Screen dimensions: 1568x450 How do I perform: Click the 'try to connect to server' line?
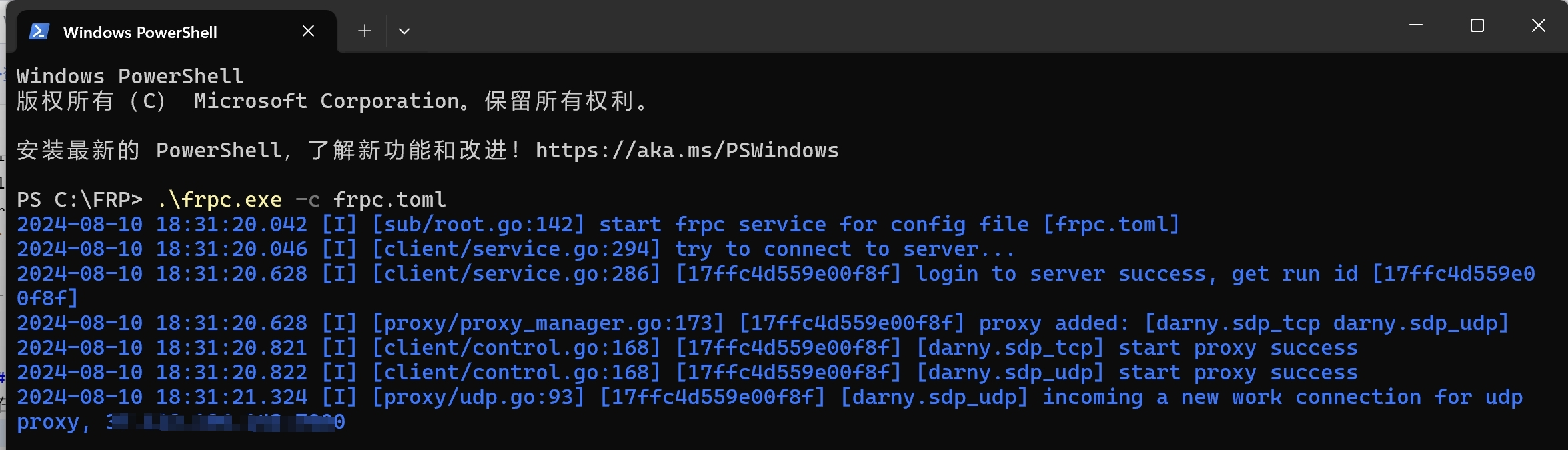coord(843,248)
